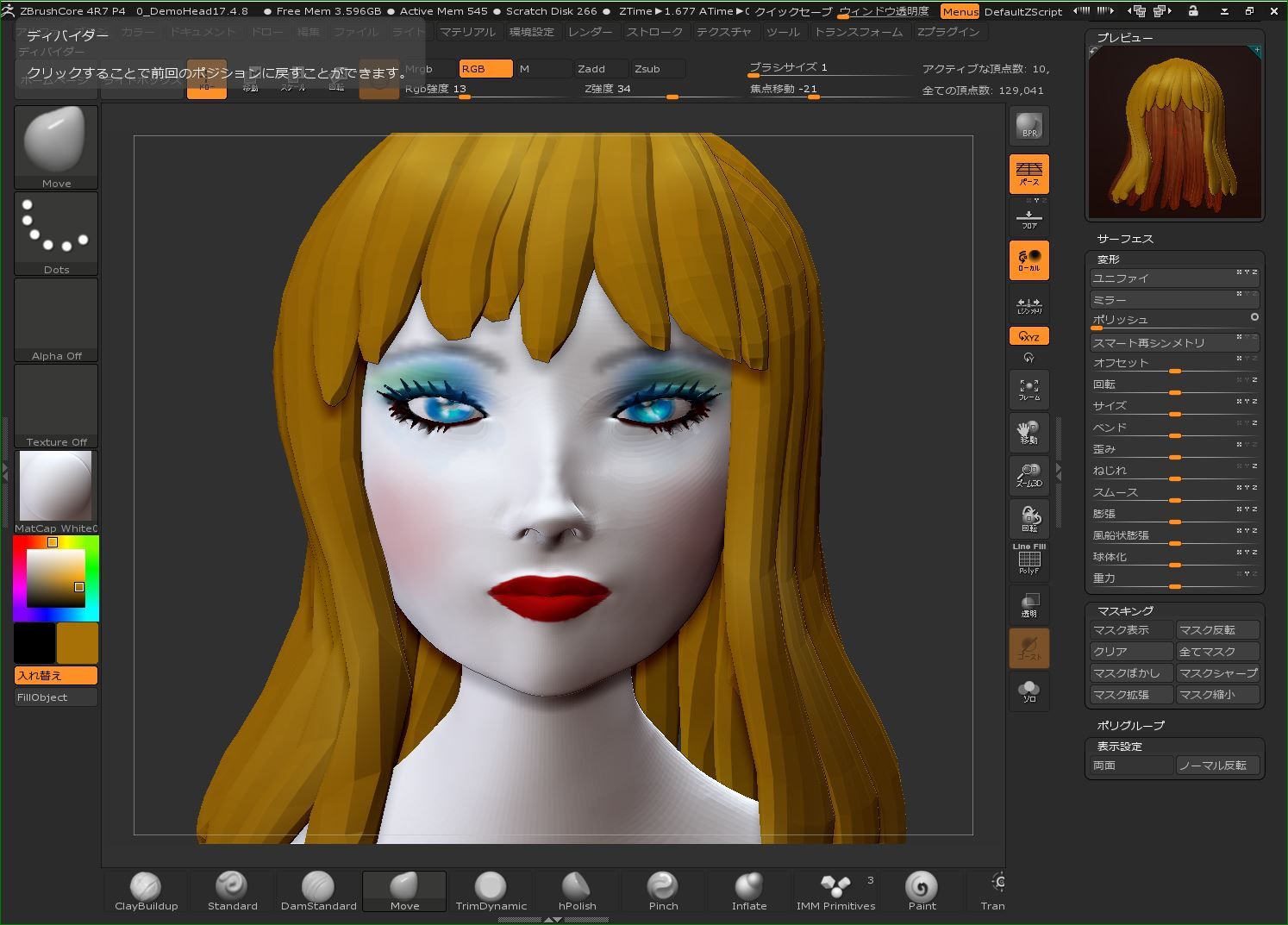Image resolution: width=1288 pixels, height=925 pixels.
Task: Open the トランスフォーム transform menu
Action: (x=859, y=32)
